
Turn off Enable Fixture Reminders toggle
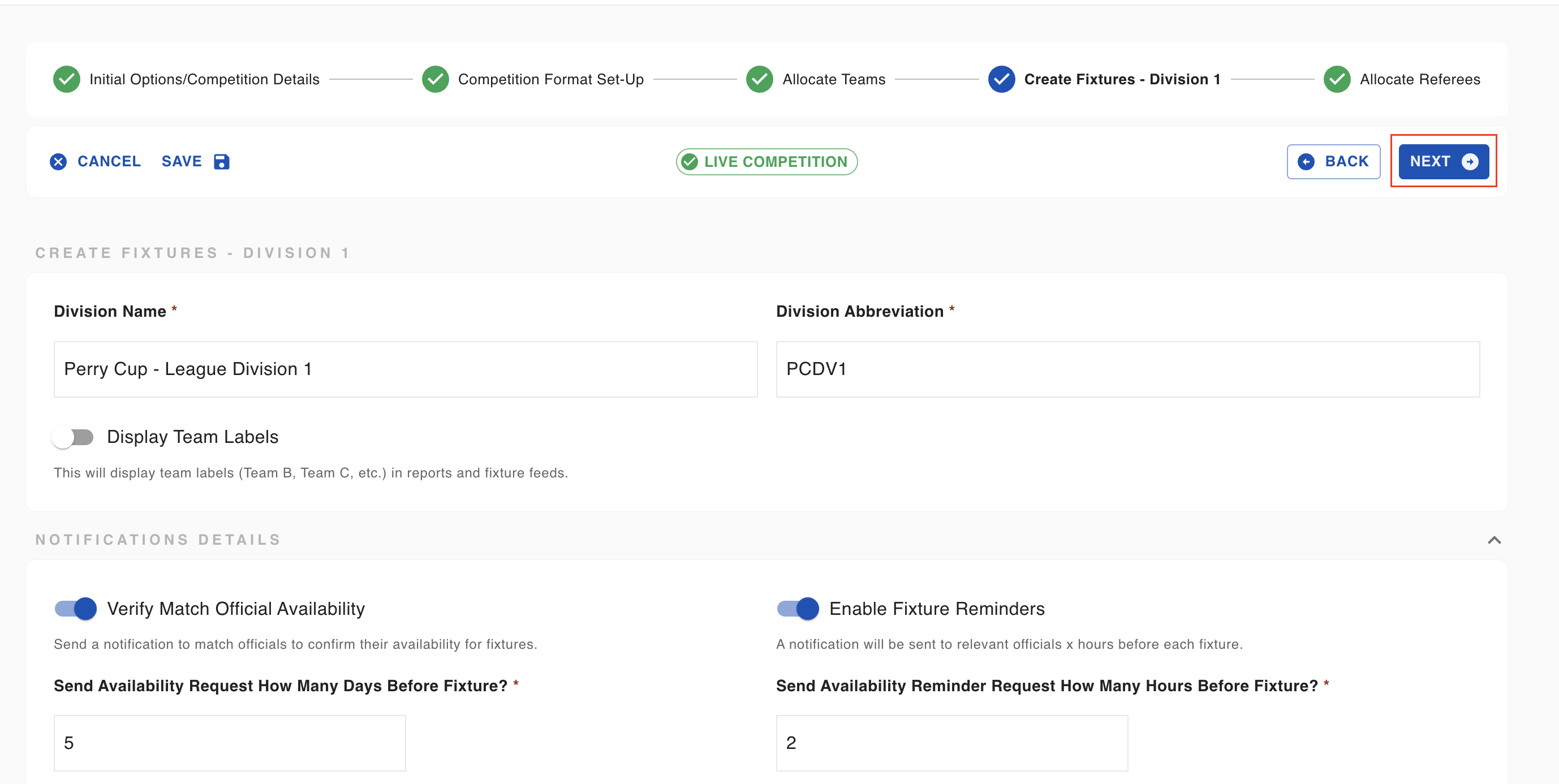[x=798, y=609]
